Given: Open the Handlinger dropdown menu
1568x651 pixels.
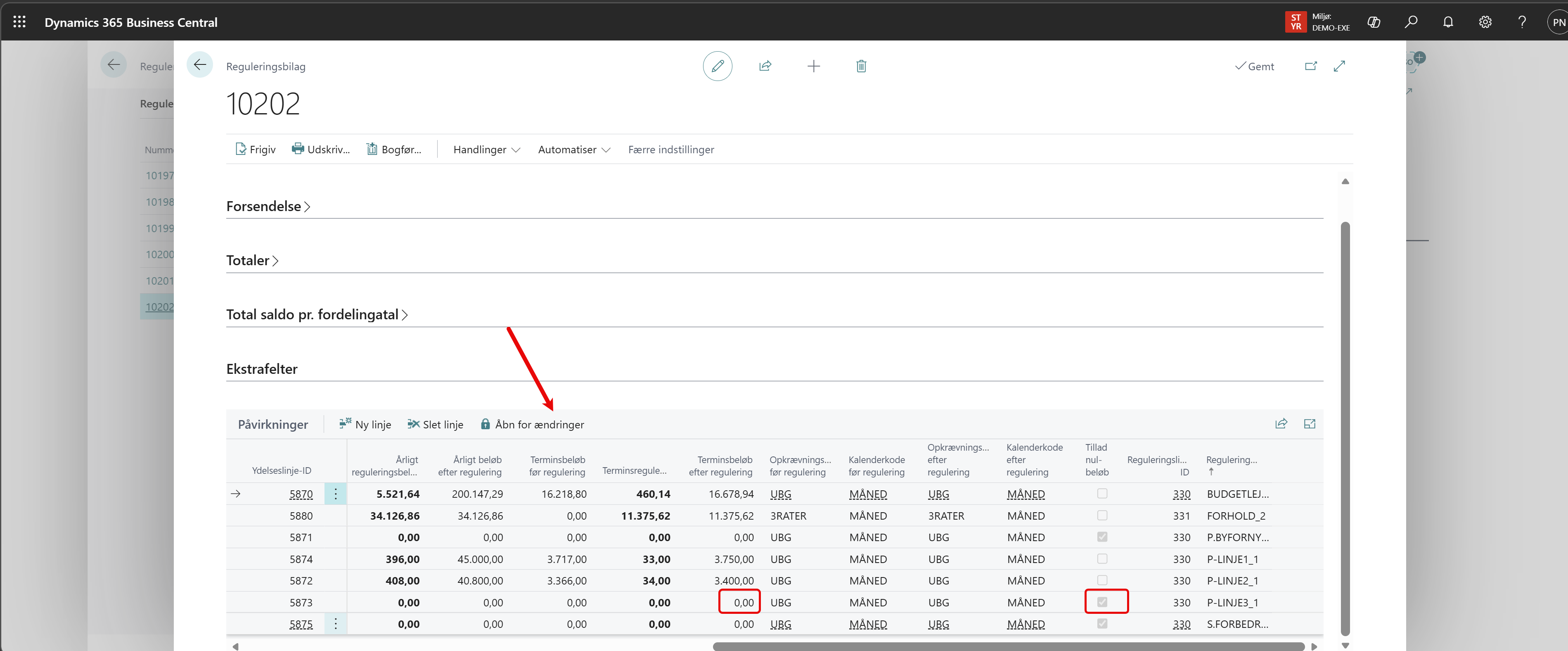Looking at the screenshot, I should tap(486, 149).
